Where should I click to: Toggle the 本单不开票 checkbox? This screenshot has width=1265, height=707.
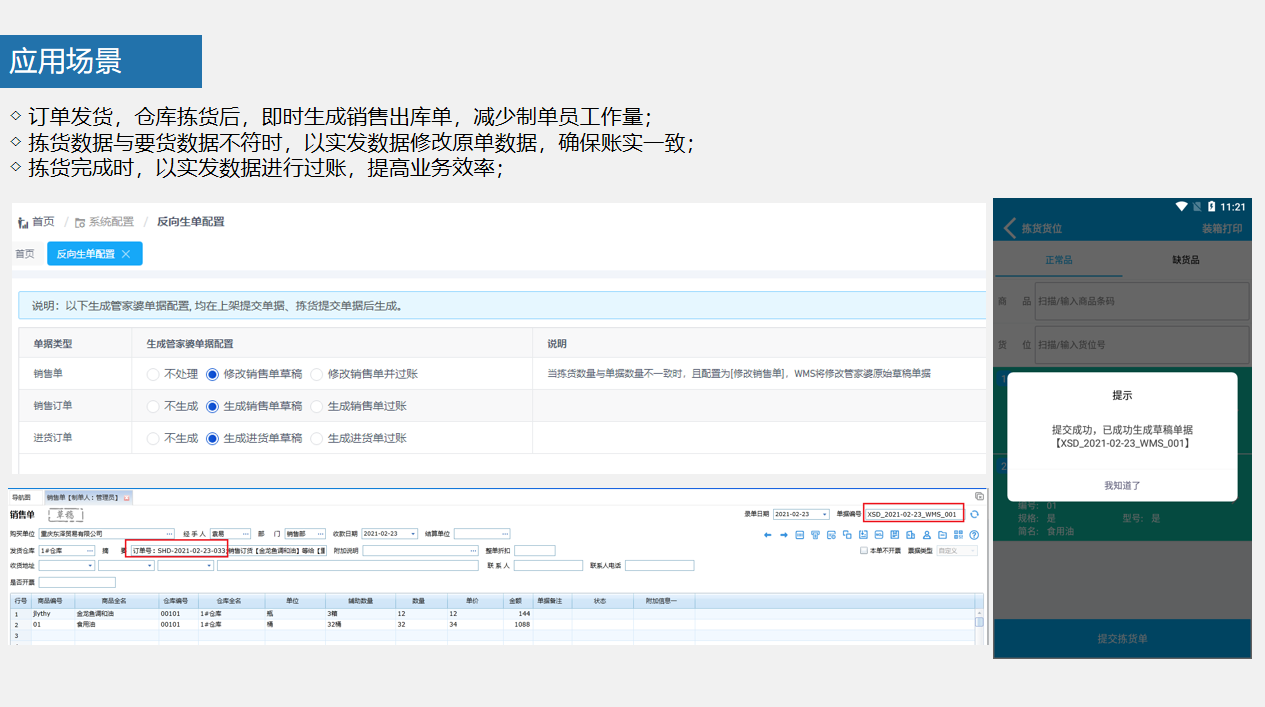pos(864,551)
